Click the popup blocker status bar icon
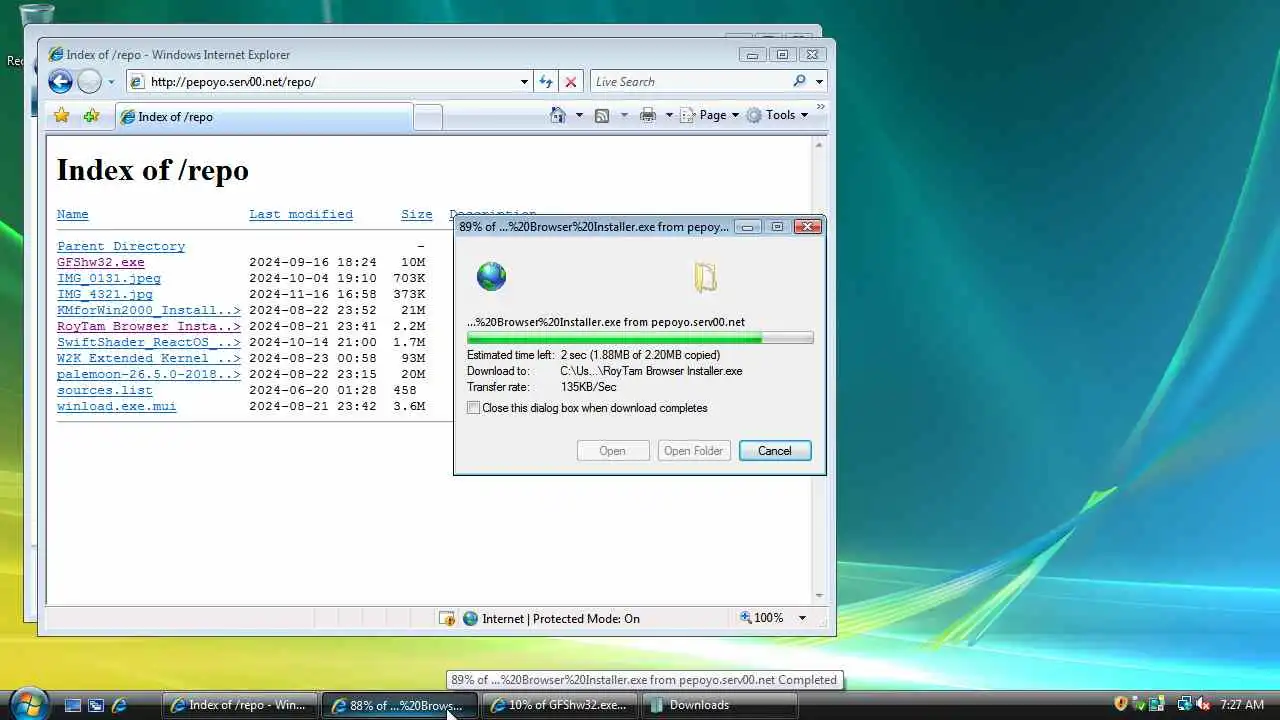Viewport: 1280px width, 720px height. [448, 618]
